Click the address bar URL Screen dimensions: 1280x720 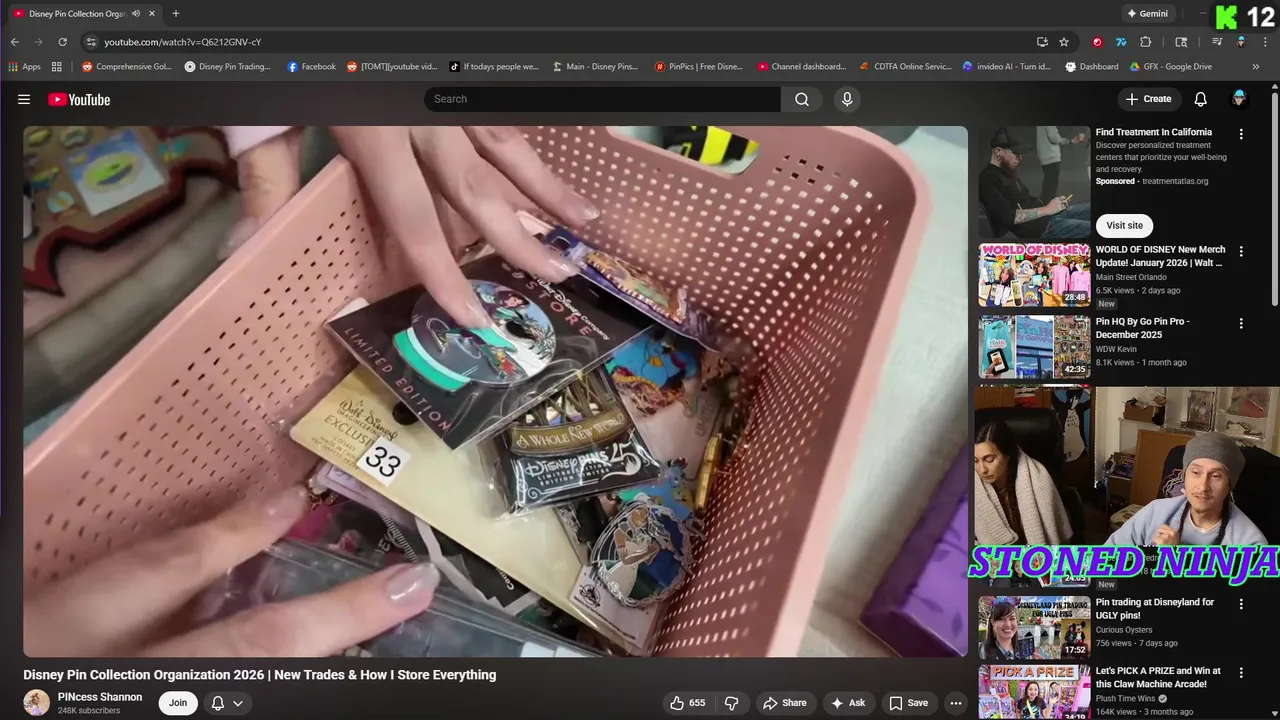pyautogui.click(x=182, y=42)
